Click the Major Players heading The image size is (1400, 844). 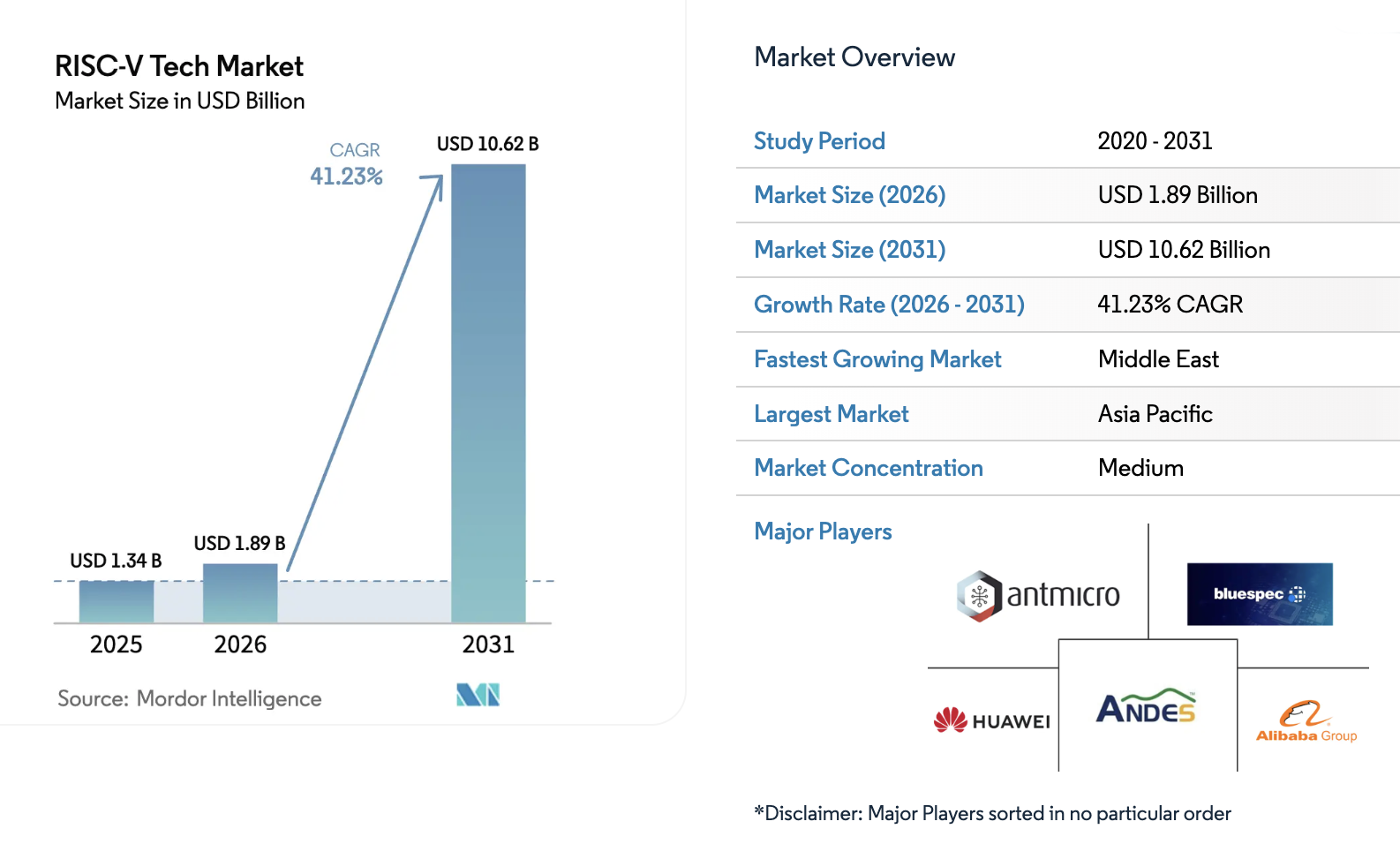tap(823, 531)
